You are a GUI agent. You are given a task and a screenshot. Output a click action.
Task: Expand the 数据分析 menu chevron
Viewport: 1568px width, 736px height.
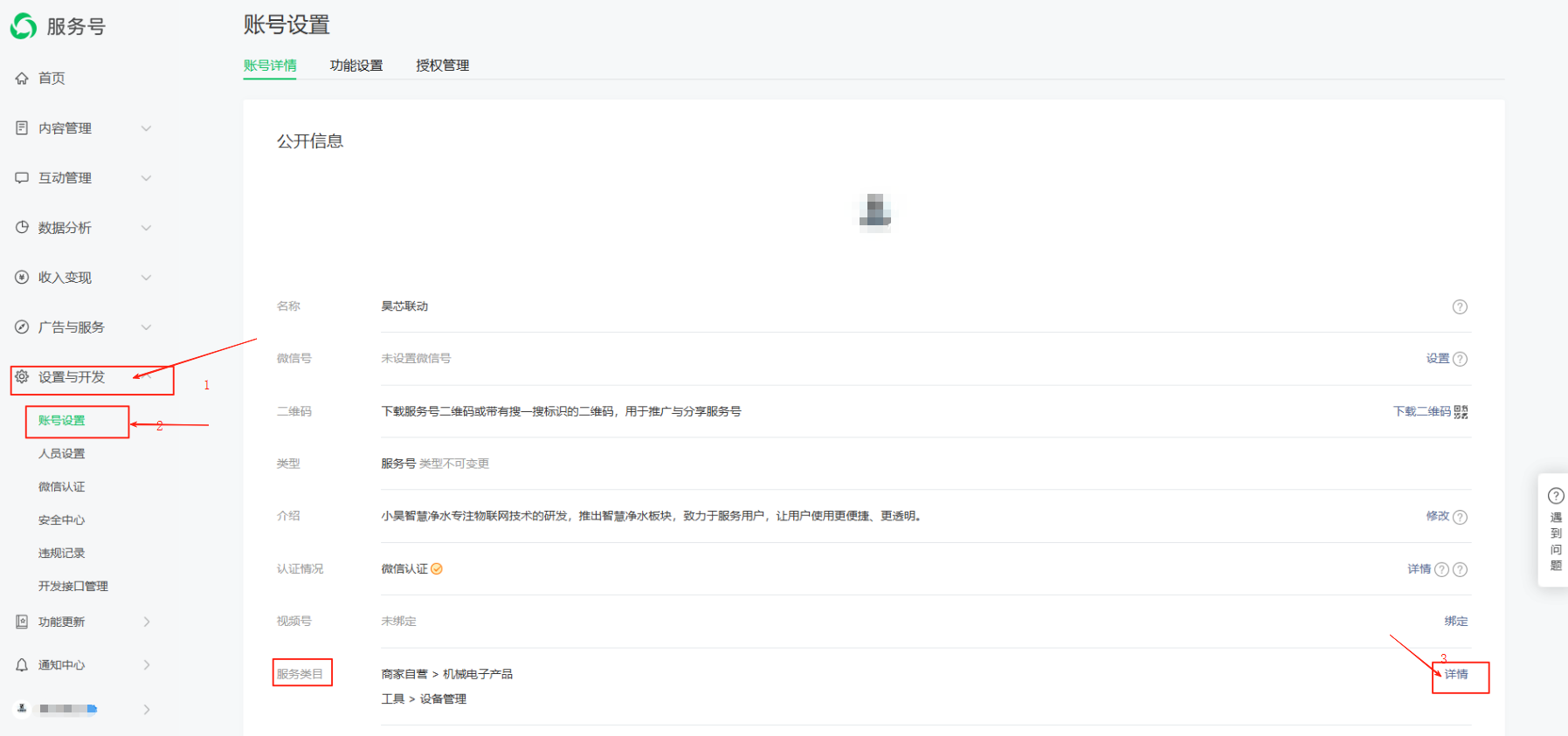pyautogui.click(x=146, y=228)
